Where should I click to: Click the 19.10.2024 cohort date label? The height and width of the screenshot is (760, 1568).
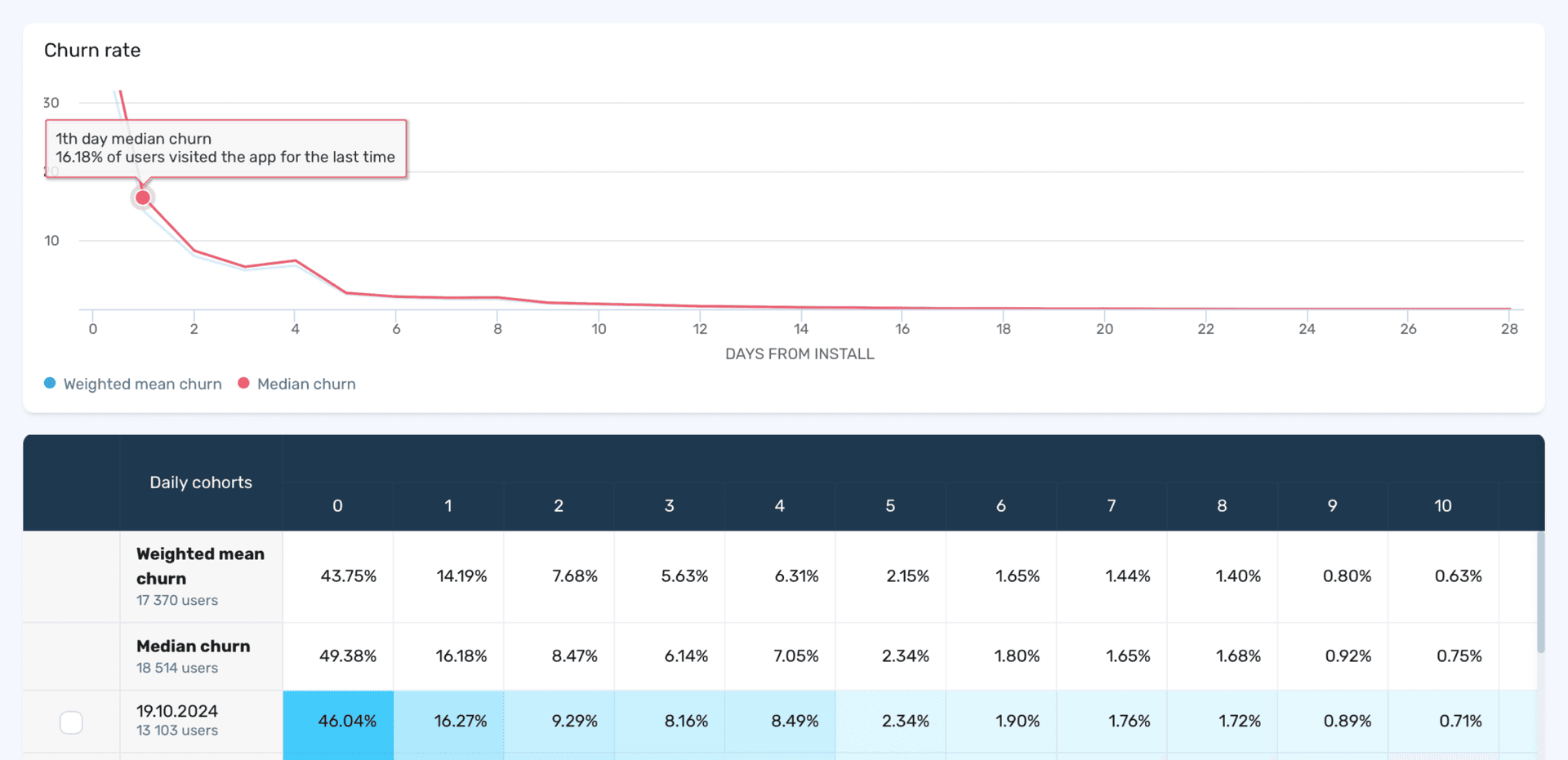click(176, 711)
